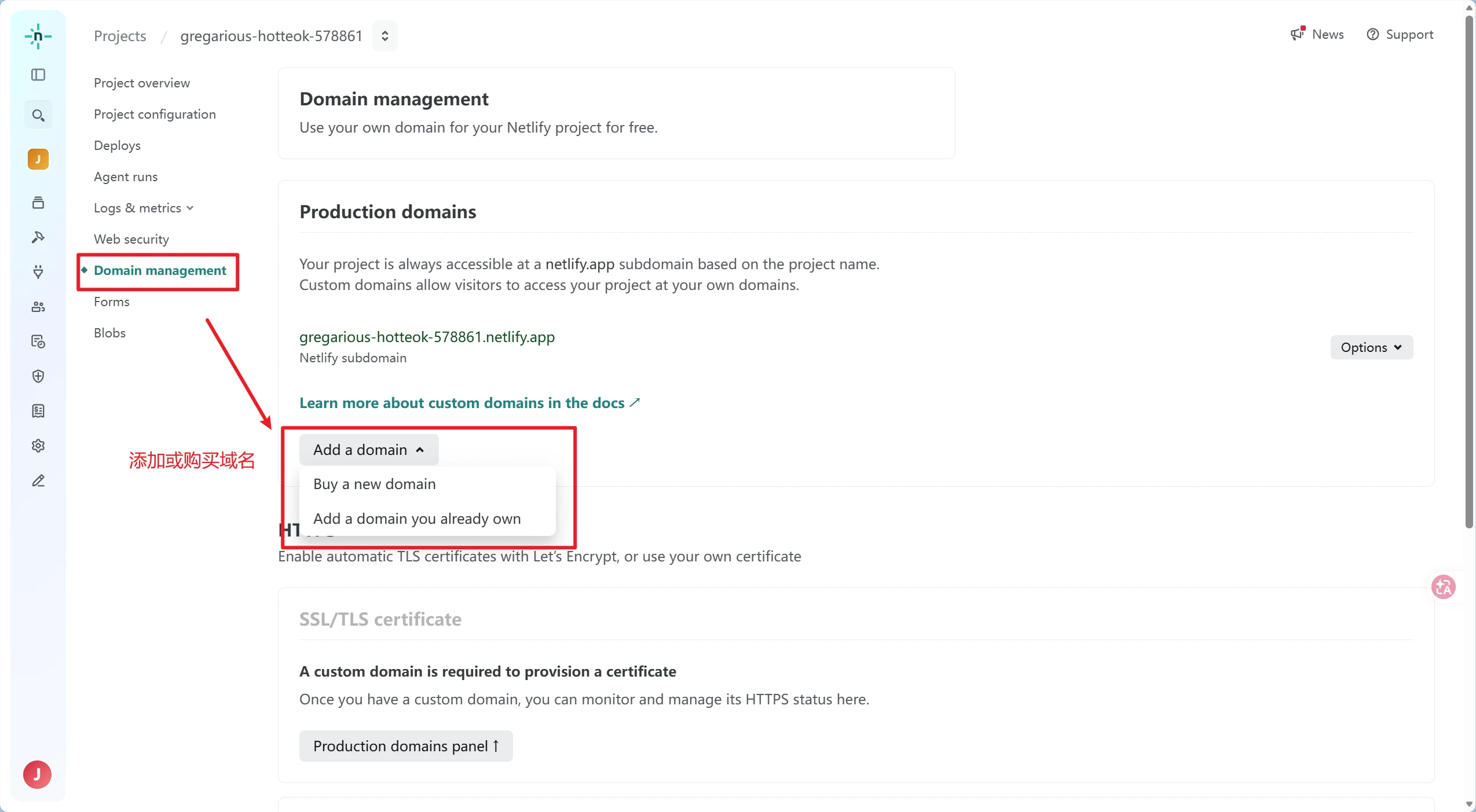Select Buy a new domain
This screenshot has width=1476, height=812.
click(x=374, y=484)
